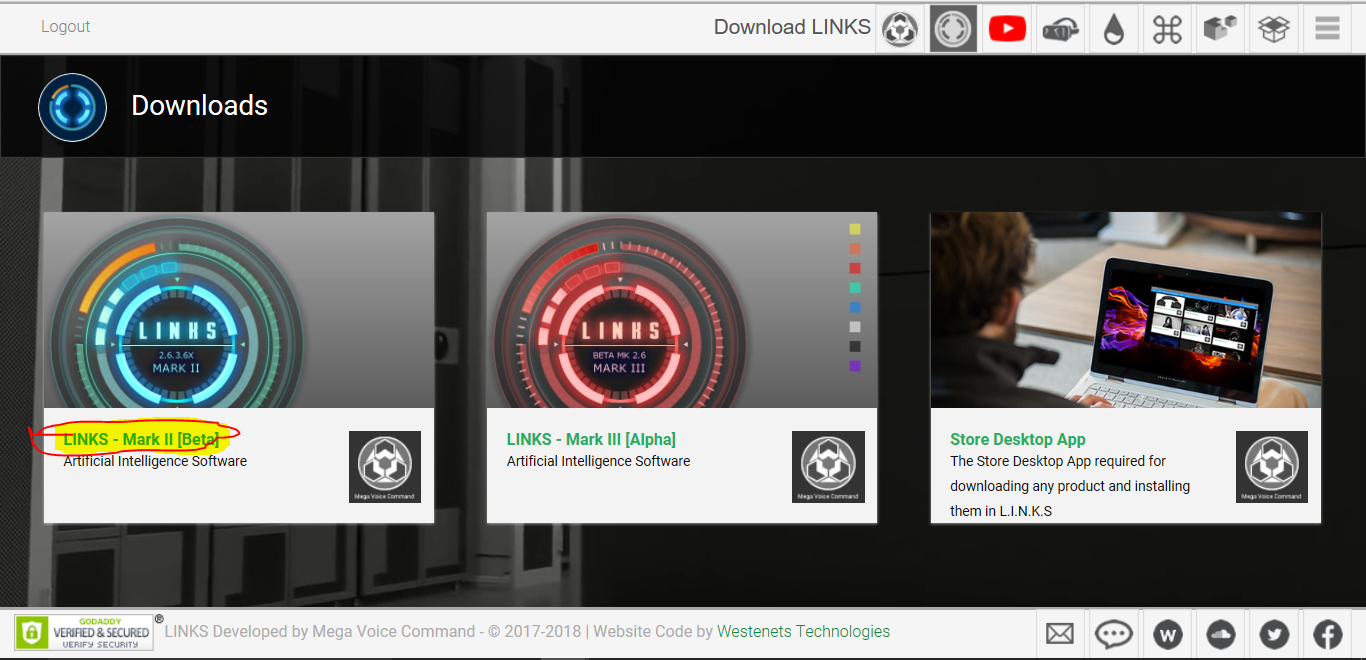Viewport: 1366px width, 660px height.
Task: Click the Store Desktop App description text
Action: pyautogui.click(x=1070, y=486)
